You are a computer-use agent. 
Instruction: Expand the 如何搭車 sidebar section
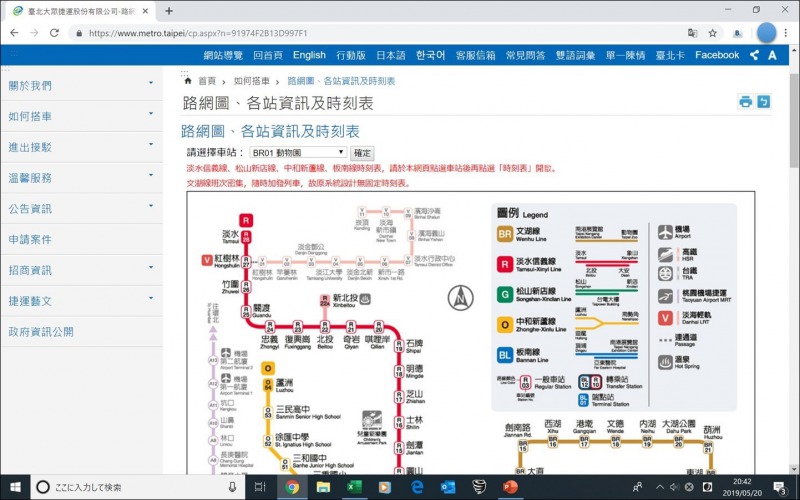coord(80,116)
